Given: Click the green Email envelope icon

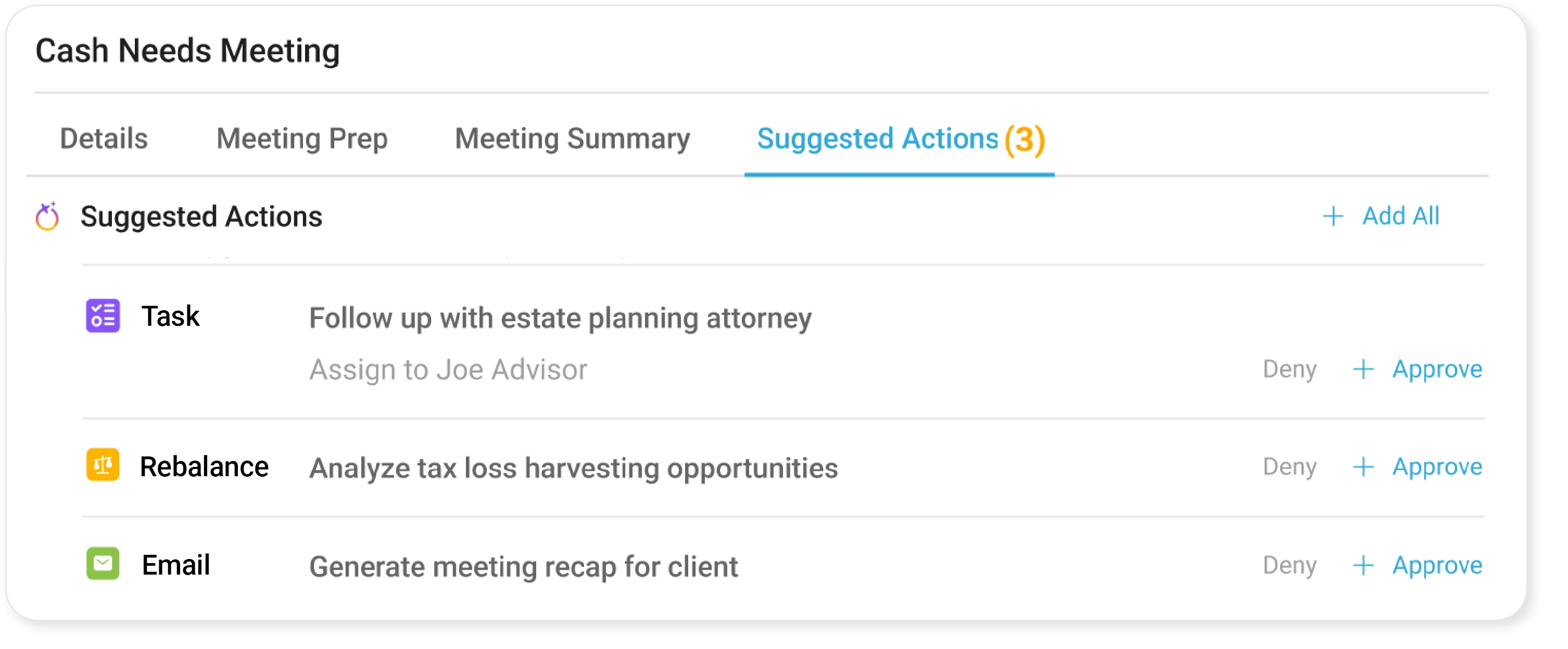Looking at the screenshot, I should pos(103,563).
